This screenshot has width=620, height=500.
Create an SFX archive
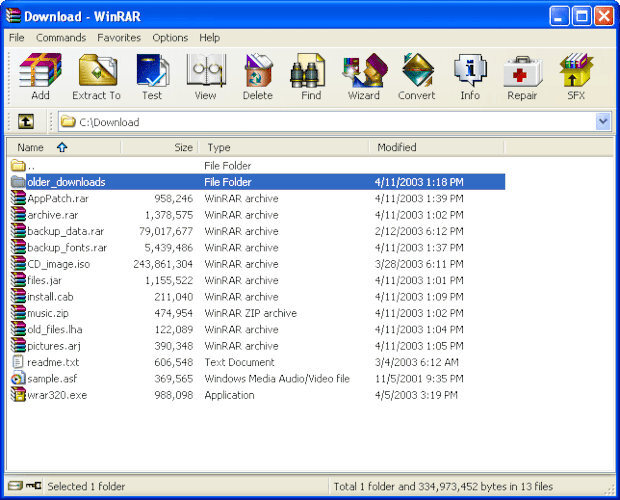click(x=576, y=77)
